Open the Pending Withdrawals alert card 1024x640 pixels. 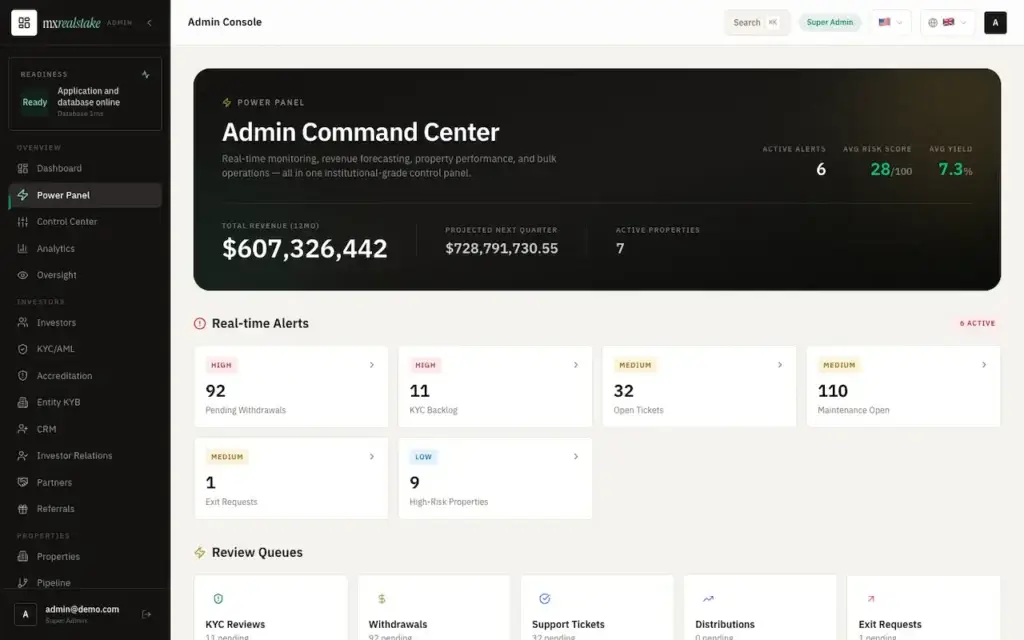pyautogui.click(x=291, y=387)
